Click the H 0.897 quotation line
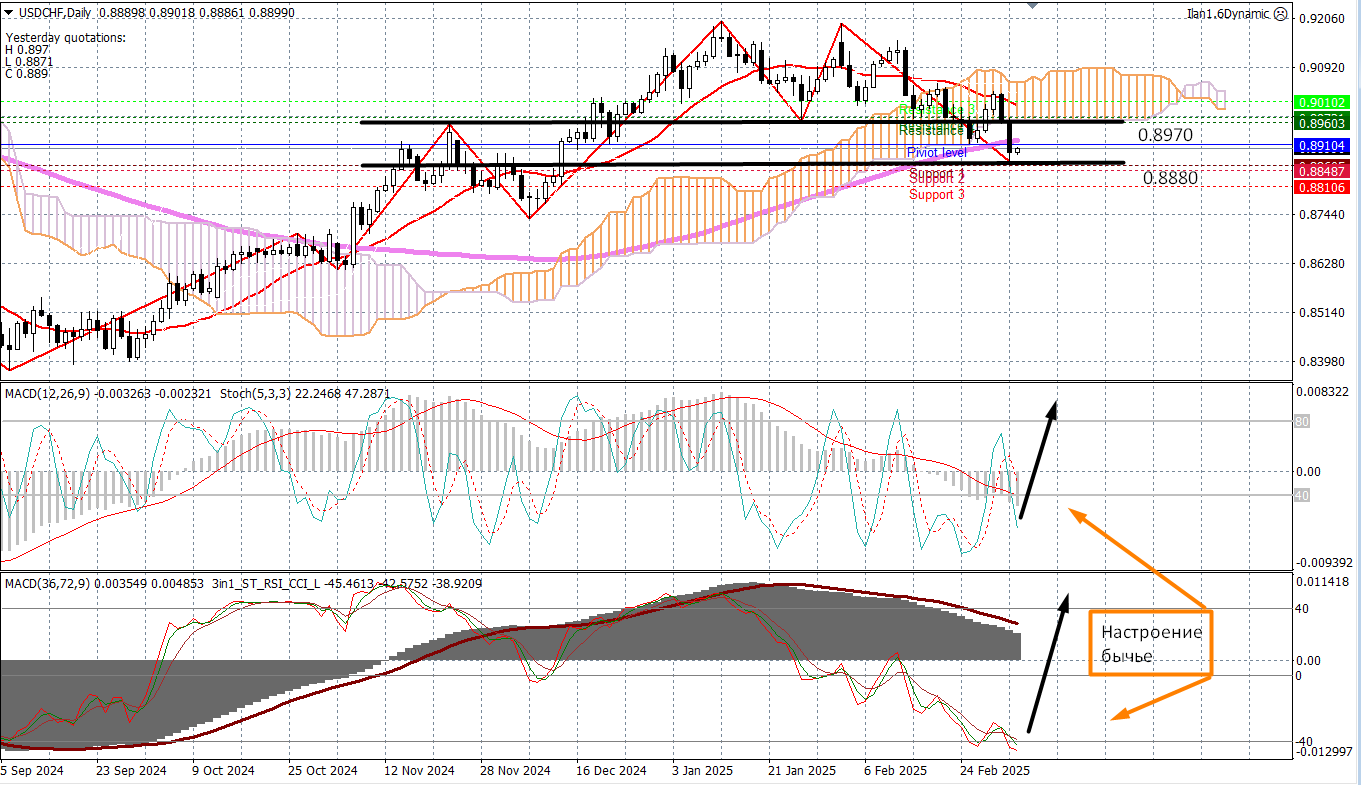This screenshot has height=785, width=1361. [27, 49]
